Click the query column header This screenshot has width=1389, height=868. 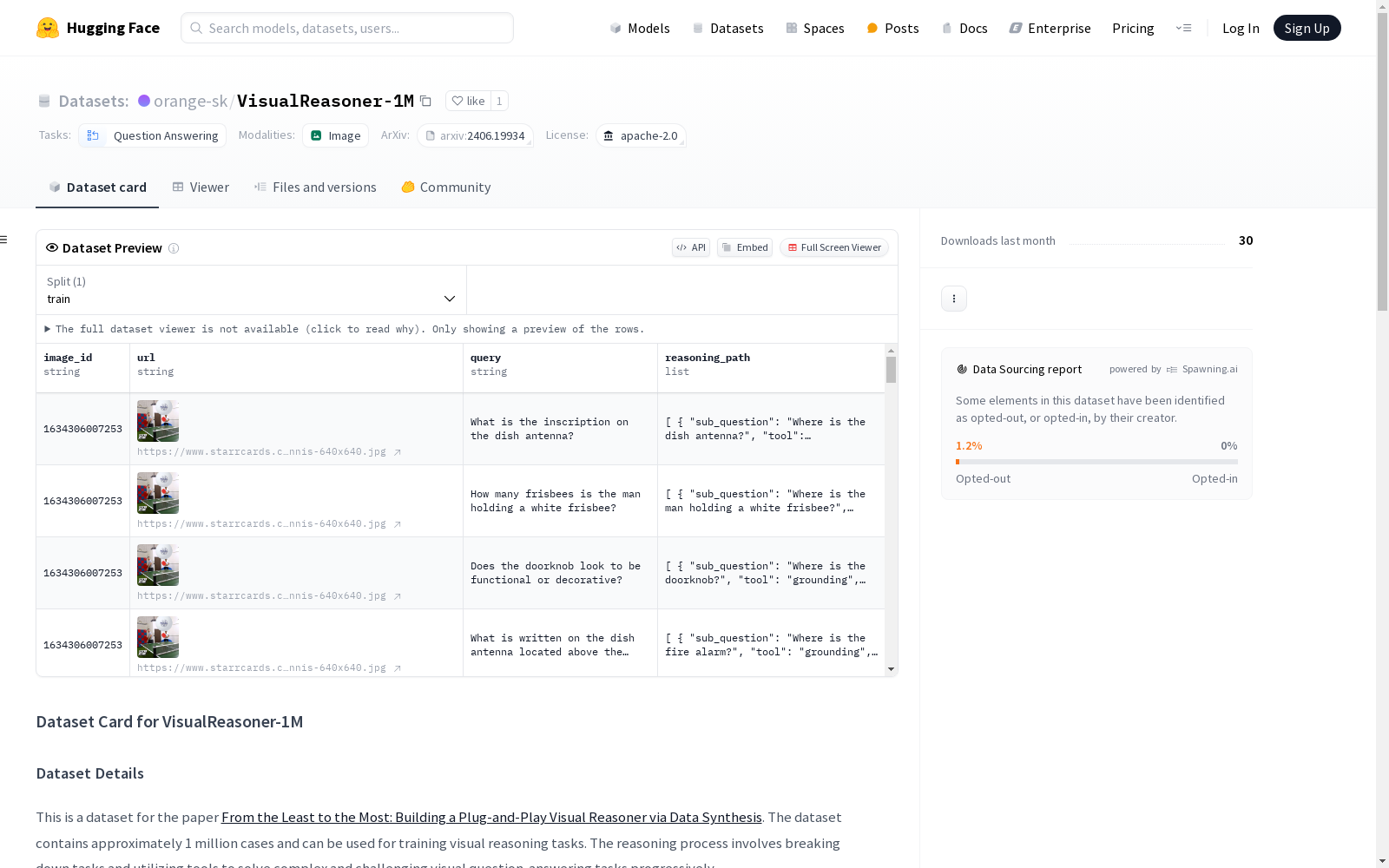[561, 368]
